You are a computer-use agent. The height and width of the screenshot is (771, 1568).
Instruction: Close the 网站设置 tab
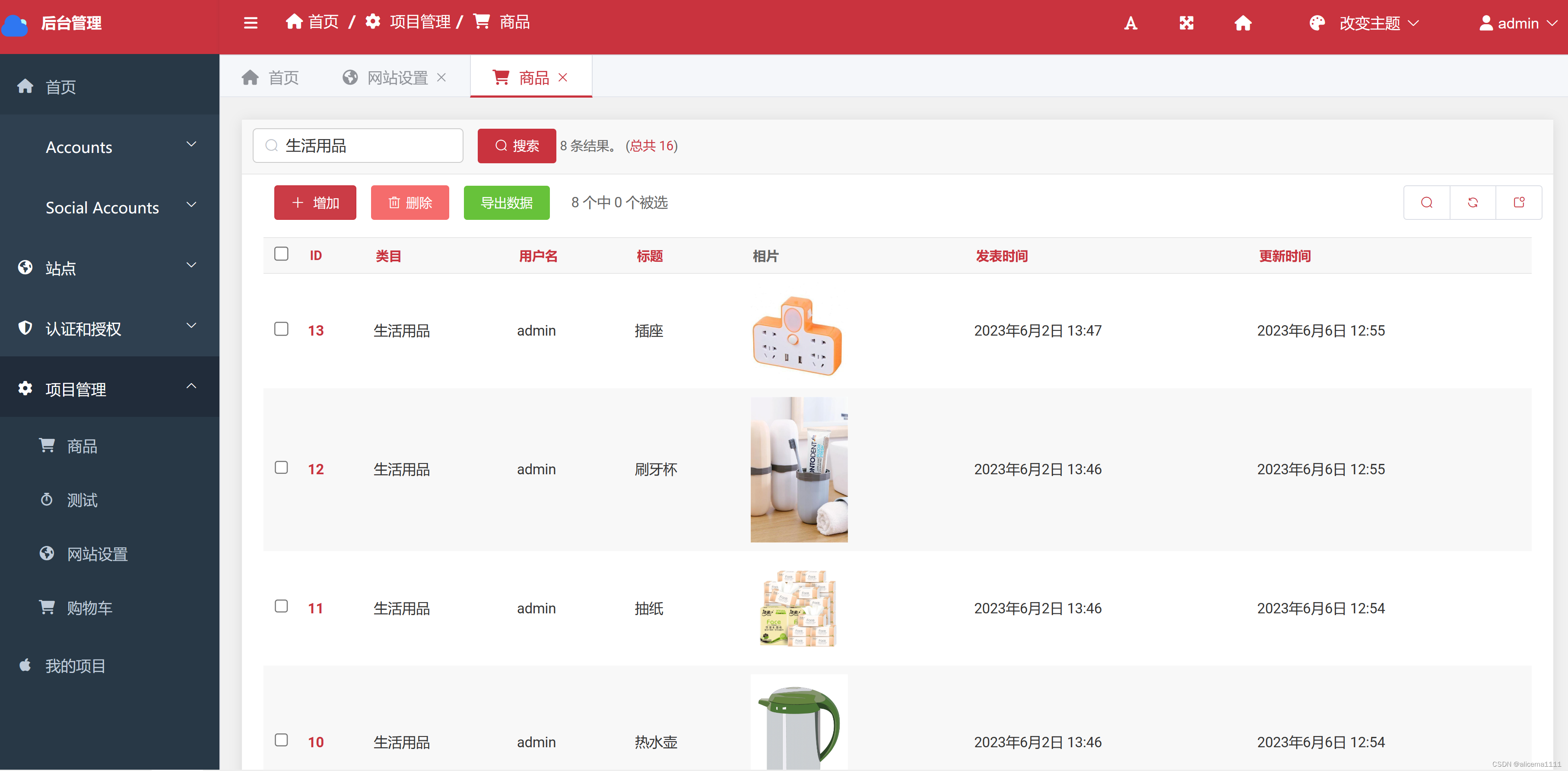click(442, 77)
